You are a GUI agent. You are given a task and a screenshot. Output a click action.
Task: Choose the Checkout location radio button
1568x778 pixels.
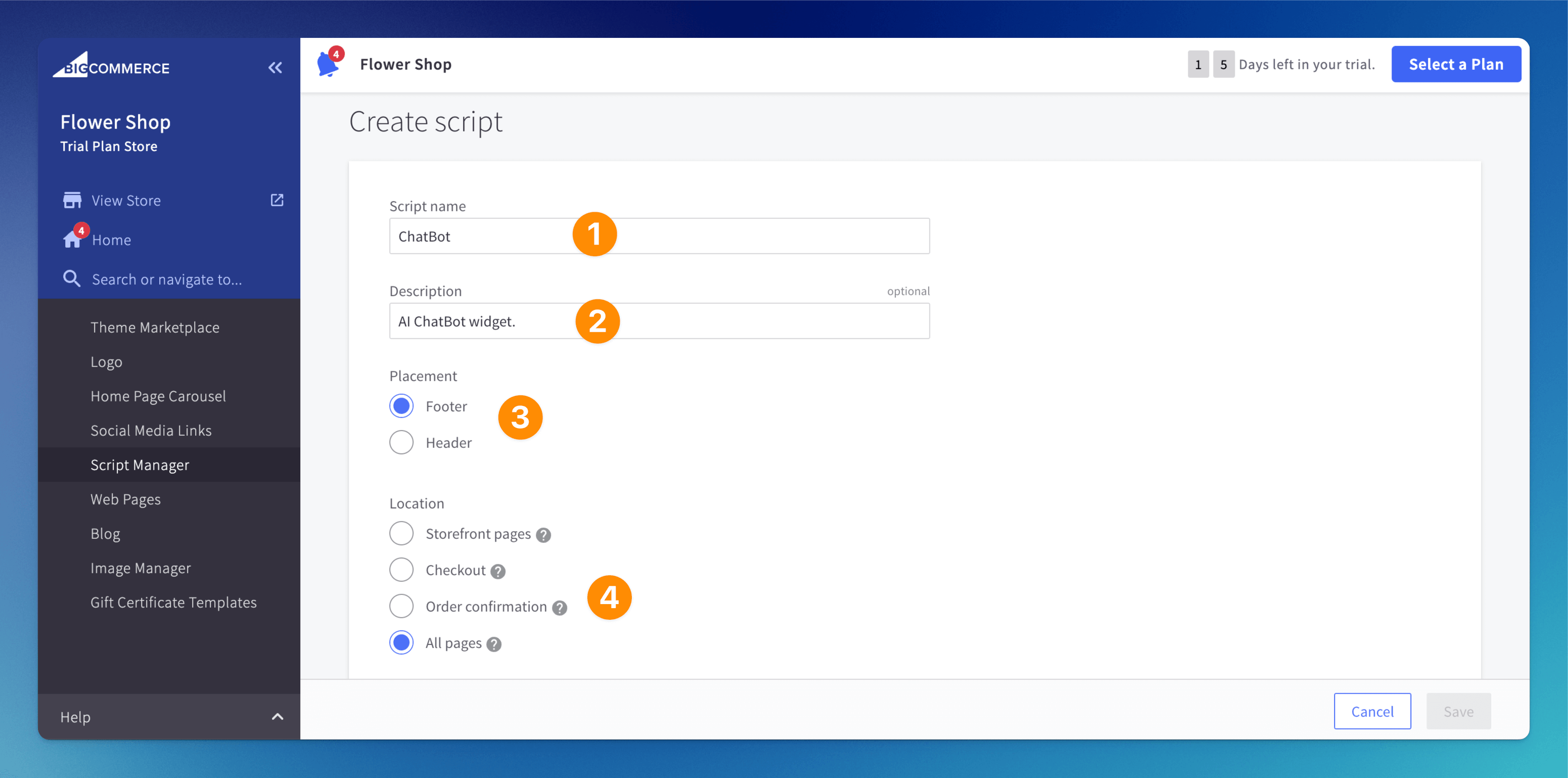(401, 570)
